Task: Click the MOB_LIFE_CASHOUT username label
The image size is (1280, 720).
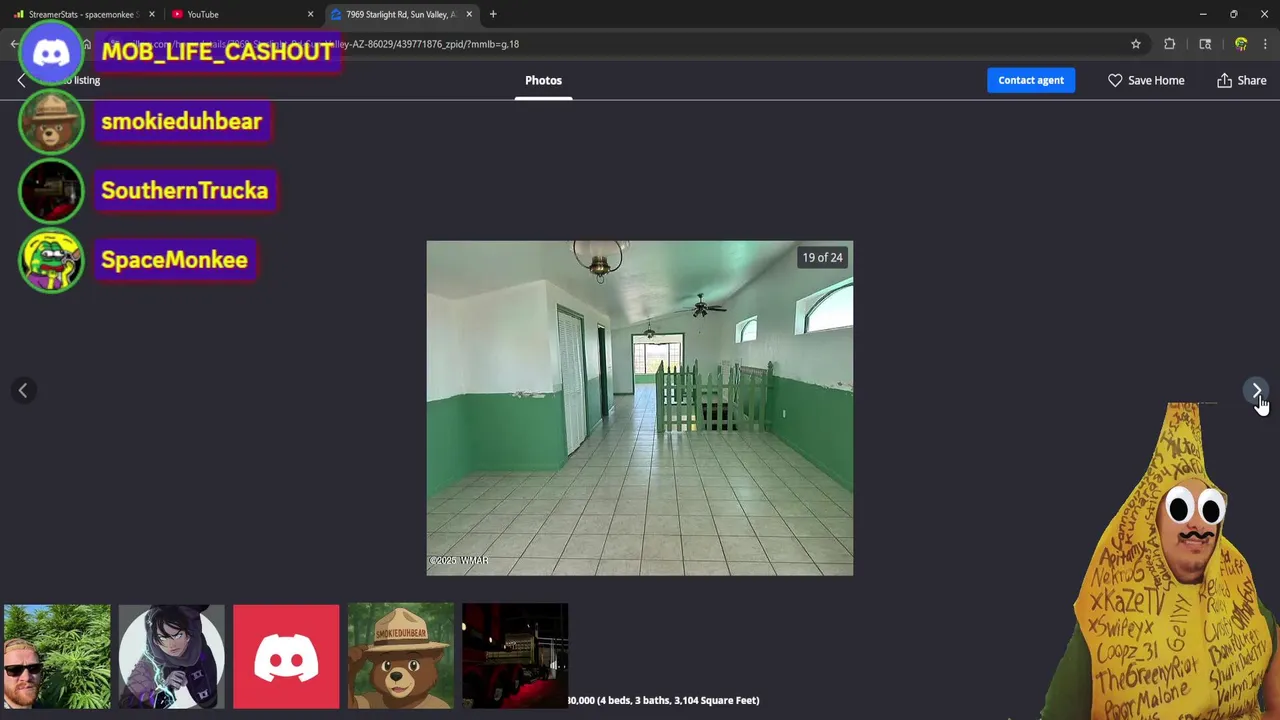Action: [217, 52]
